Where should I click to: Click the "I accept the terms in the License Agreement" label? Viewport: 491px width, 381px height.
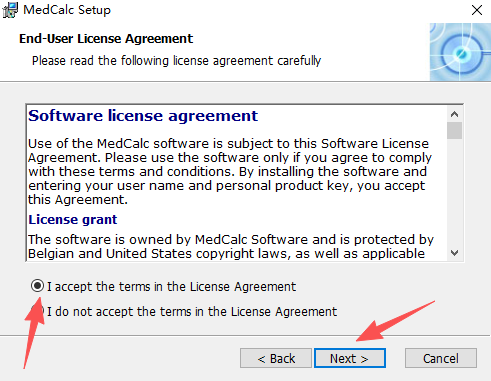(171, 287)
